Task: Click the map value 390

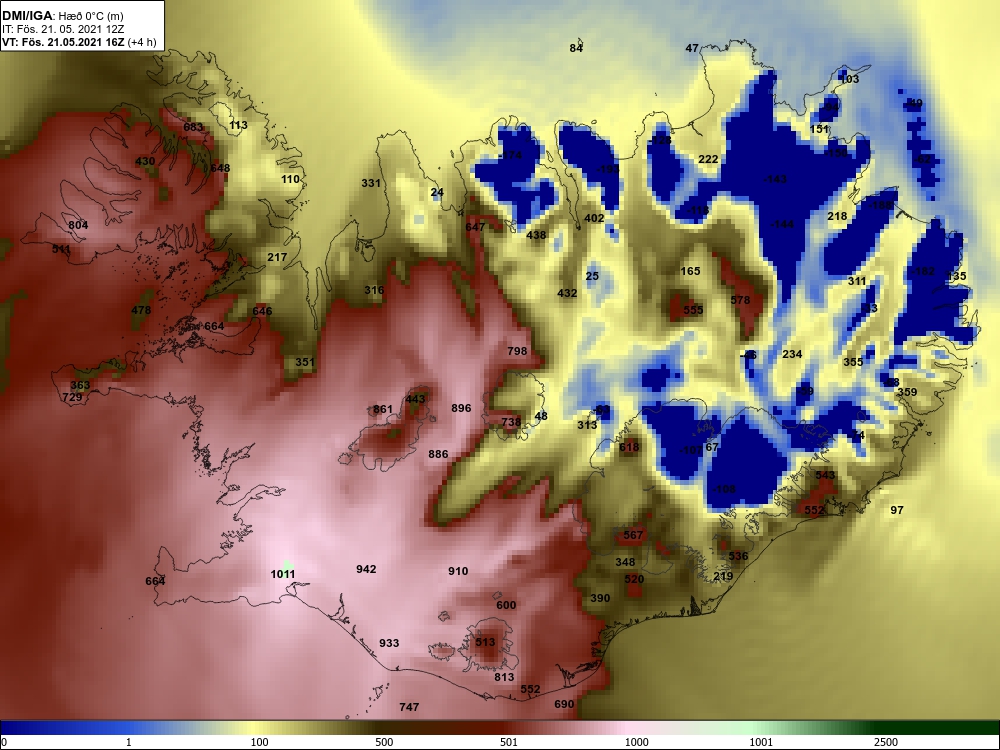Action: pyautogui.click(x=600, y=598)
